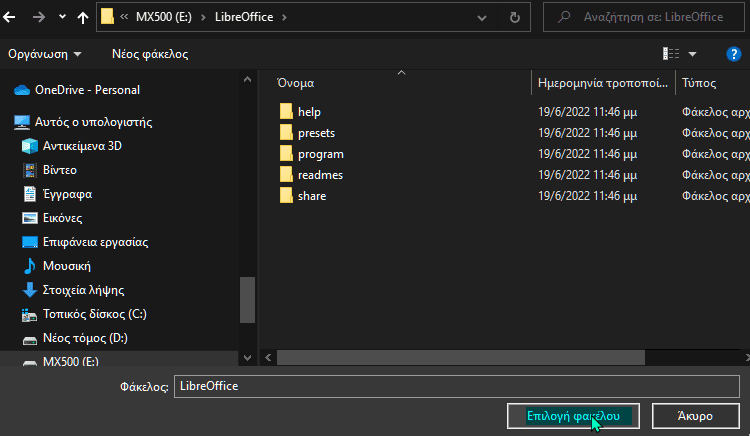Expand the address bar history dropdown
This screenshot has width=750, height=436.
click(483, 17)
